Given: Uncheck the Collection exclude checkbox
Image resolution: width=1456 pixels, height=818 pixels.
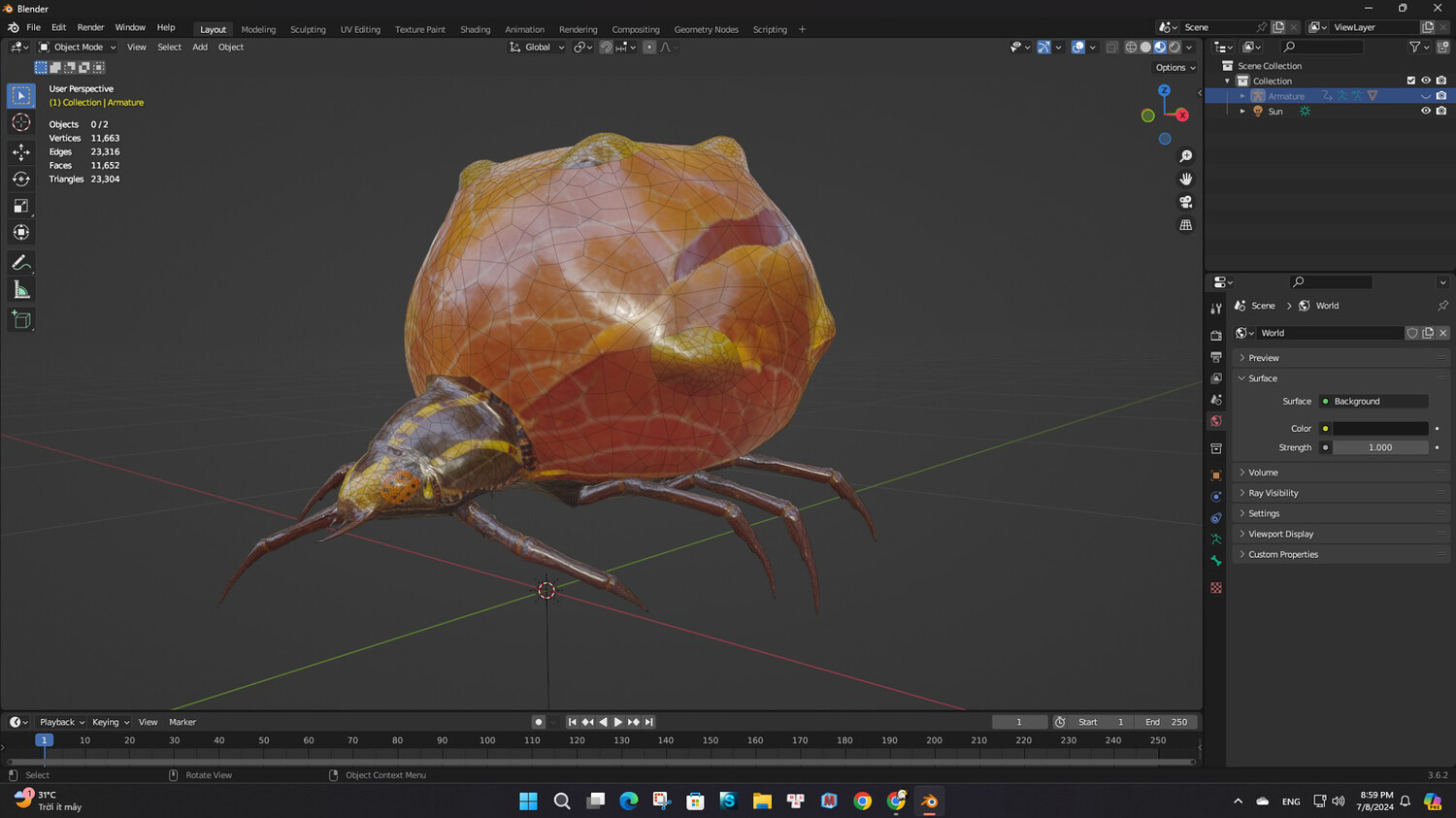Looking at the screenshot, I should point(1410,81).
